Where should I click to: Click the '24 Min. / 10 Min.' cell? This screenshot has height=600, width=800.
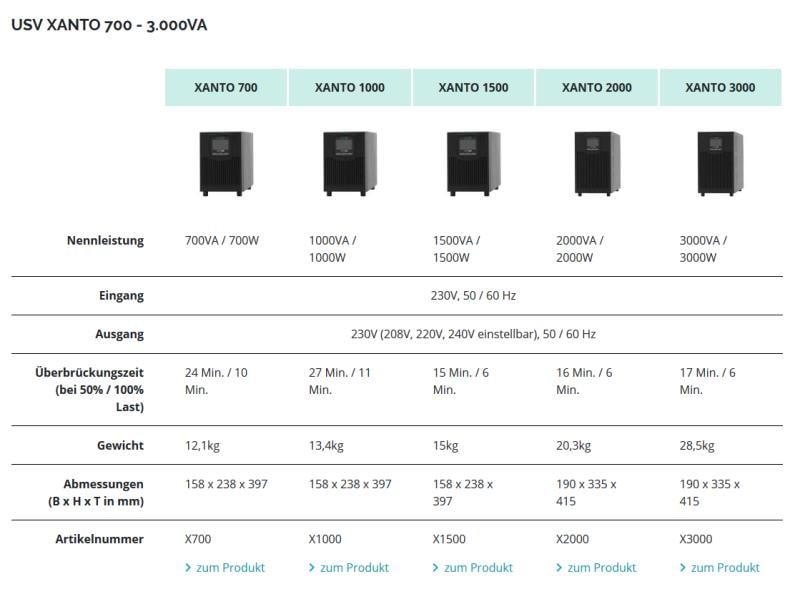click(216, 381)
